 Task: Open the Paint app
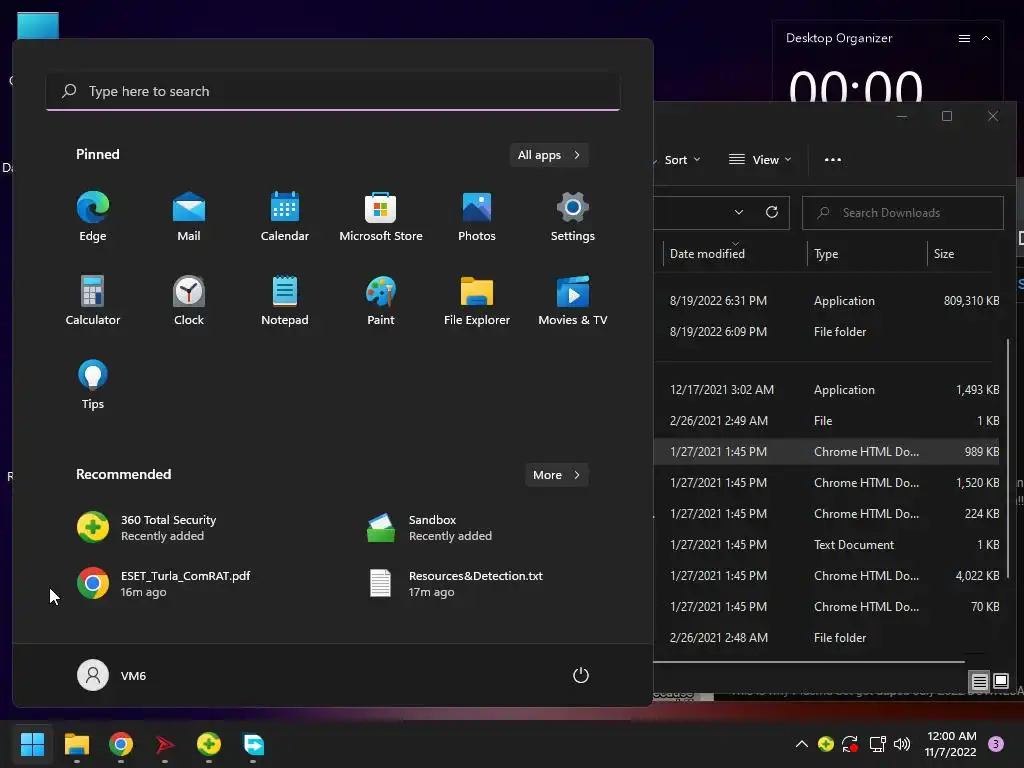coord(381,300)
